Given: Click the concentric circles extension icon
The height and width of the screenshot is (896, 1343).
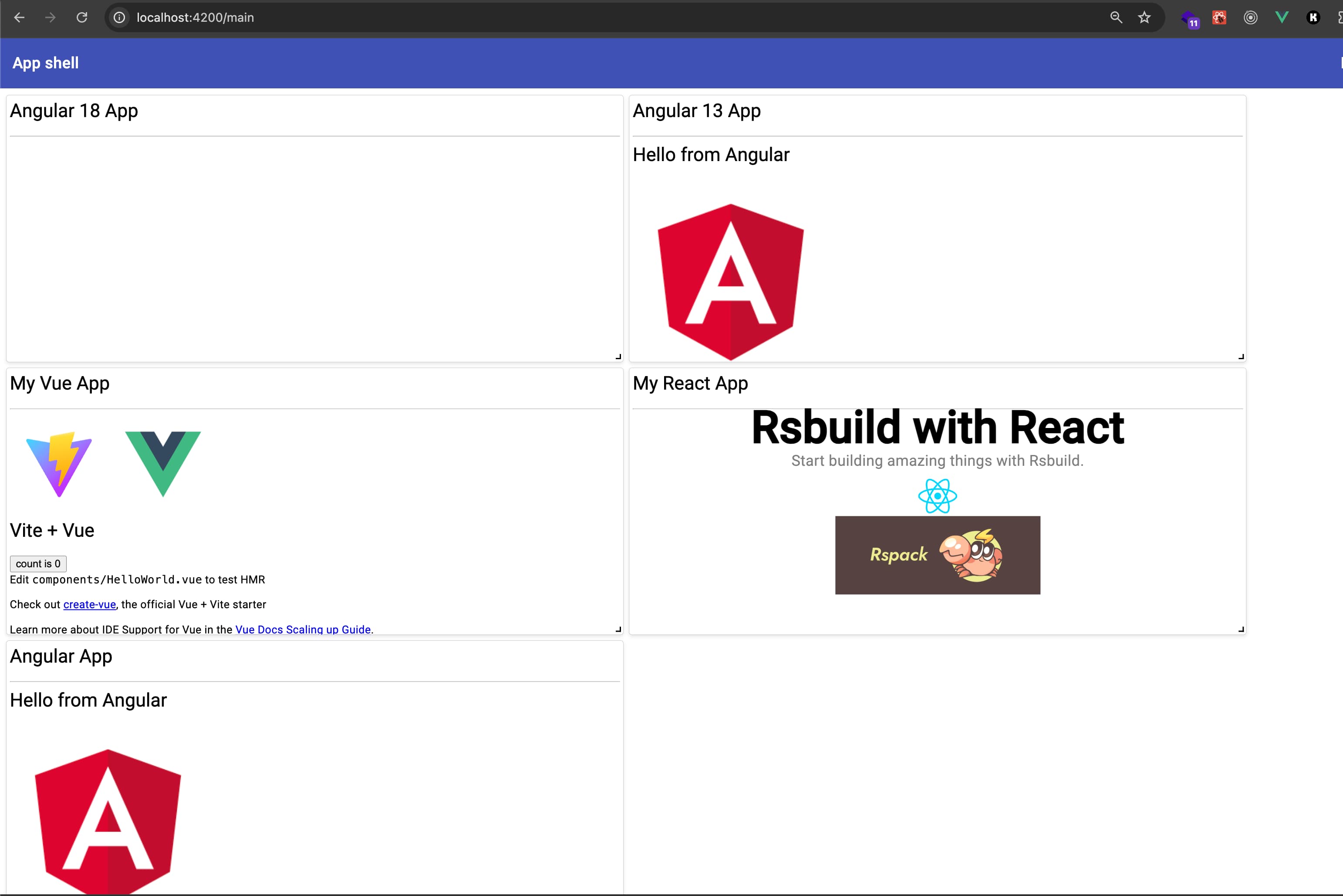Looking at the screenshot, I should coord(1250,18).
